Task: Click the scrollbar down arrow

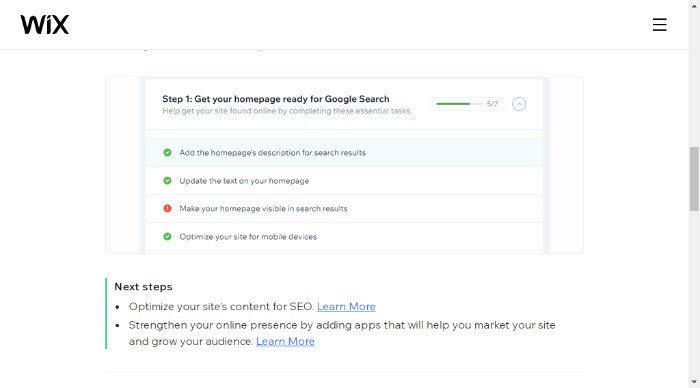Action: 694,382
